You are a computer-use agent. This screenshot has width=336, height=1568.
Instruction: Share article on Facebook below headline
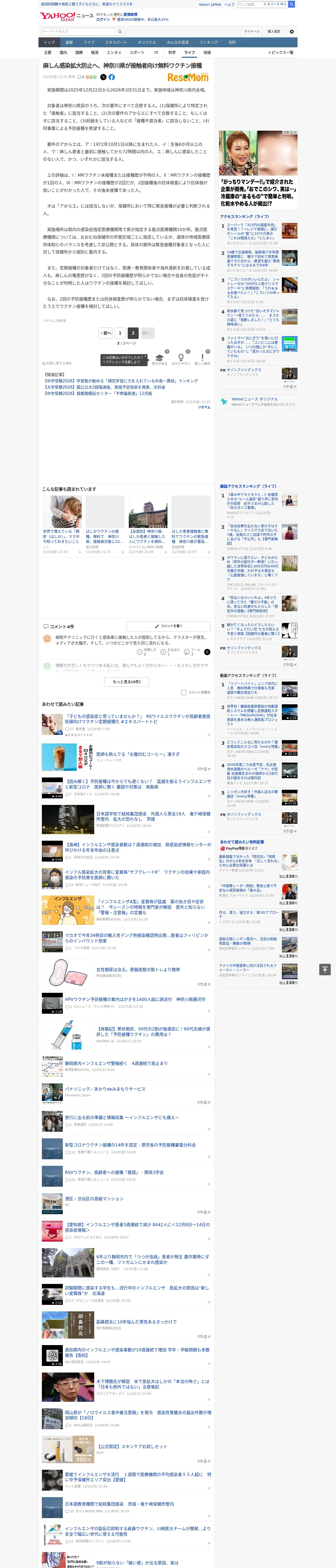click(x=111, y=77)
